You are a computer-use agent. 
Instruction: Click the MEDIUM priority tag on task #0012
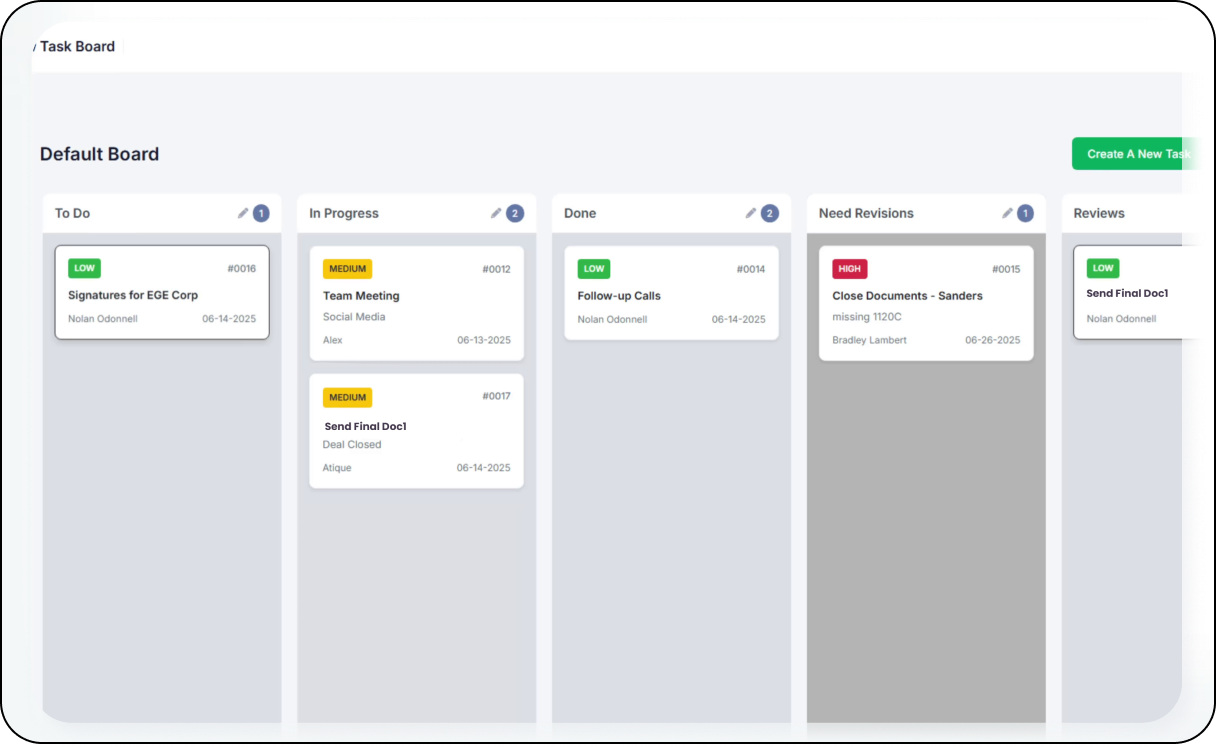[347, 269]
